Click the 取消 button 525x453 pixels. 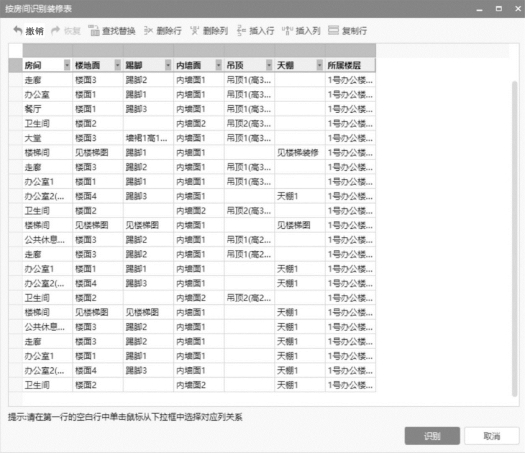[x=492, y=436]
